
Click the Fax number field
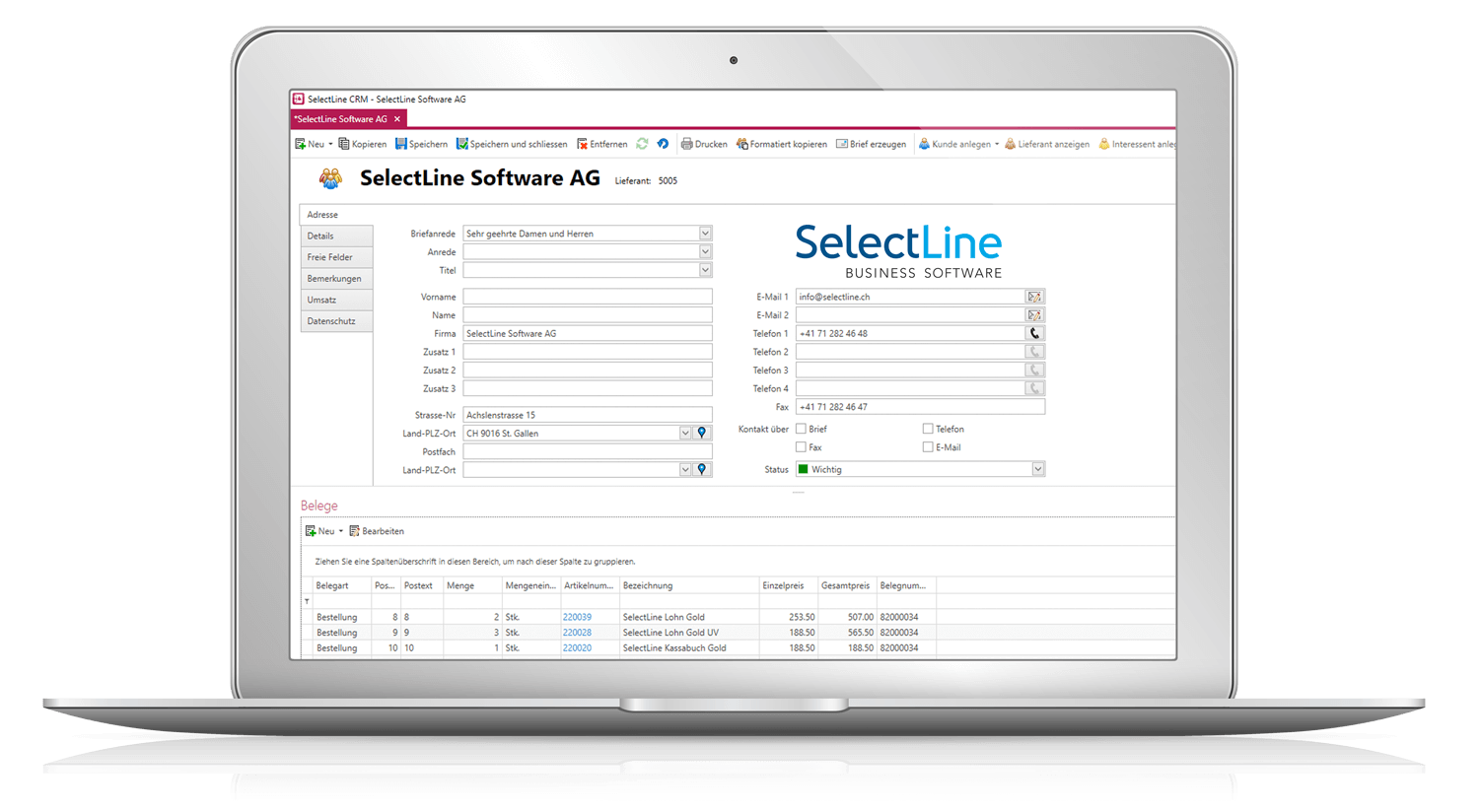pyautogui.click(x=920, y=407)
